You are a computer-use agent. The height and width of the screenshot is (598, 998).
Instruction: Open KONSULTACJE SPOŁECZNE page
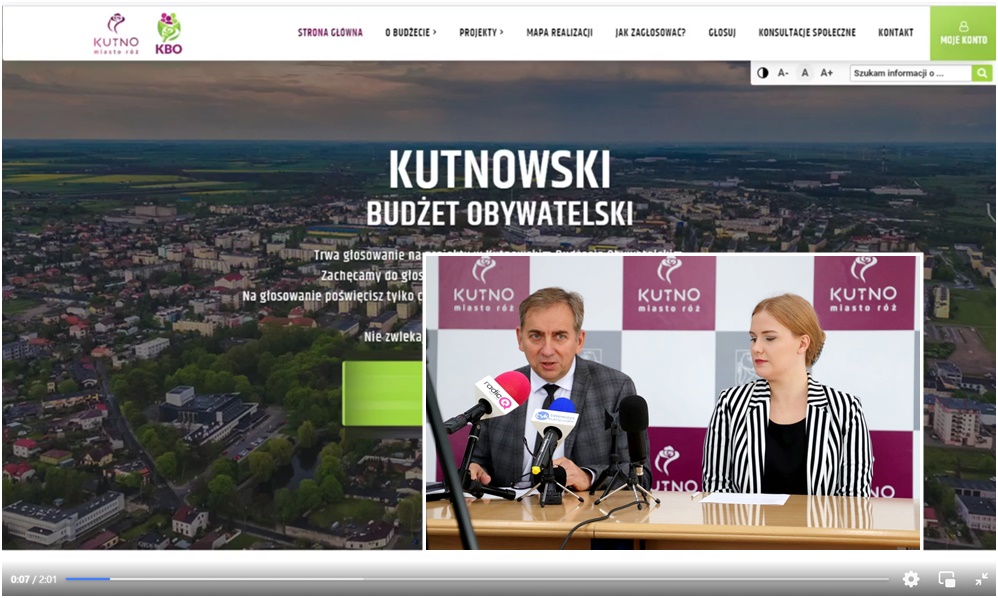click(807, 33)
